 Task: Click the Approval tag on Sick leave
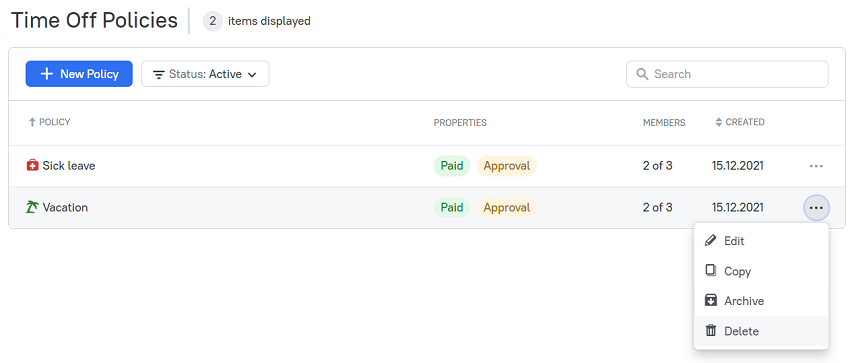[506, 166]
